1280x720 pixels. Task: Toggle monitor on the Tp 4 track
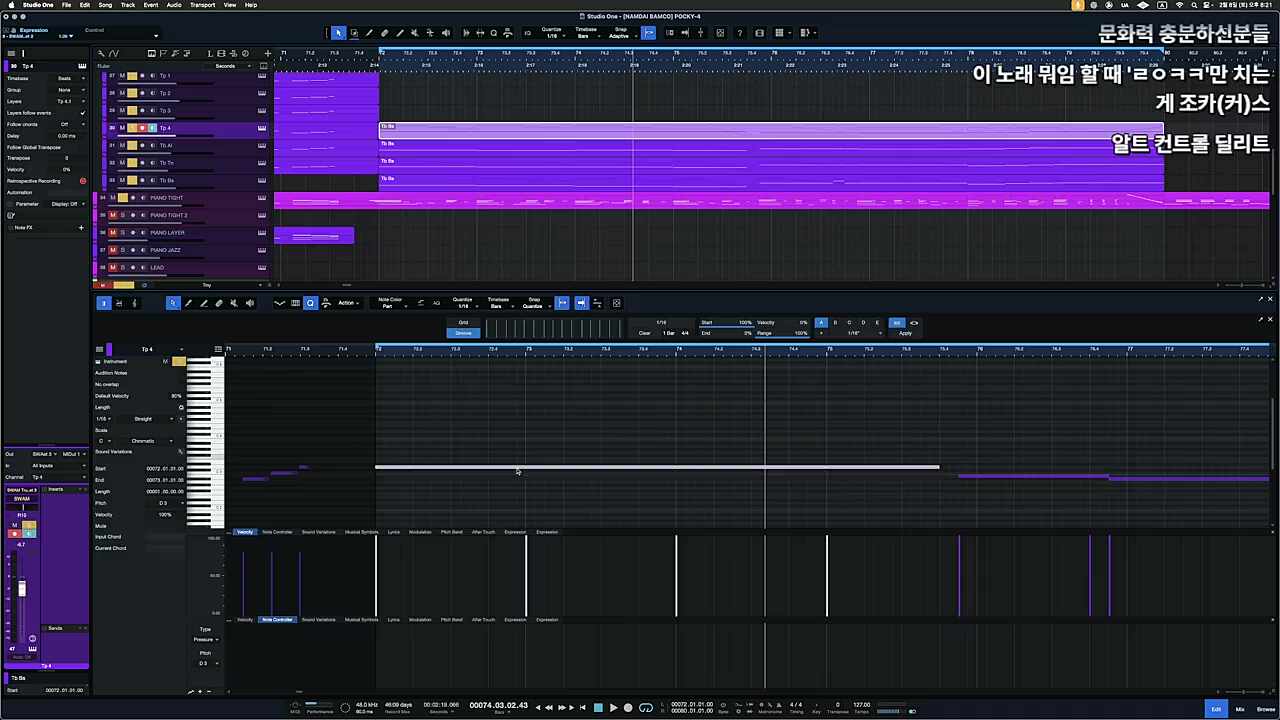click(152, 128)
